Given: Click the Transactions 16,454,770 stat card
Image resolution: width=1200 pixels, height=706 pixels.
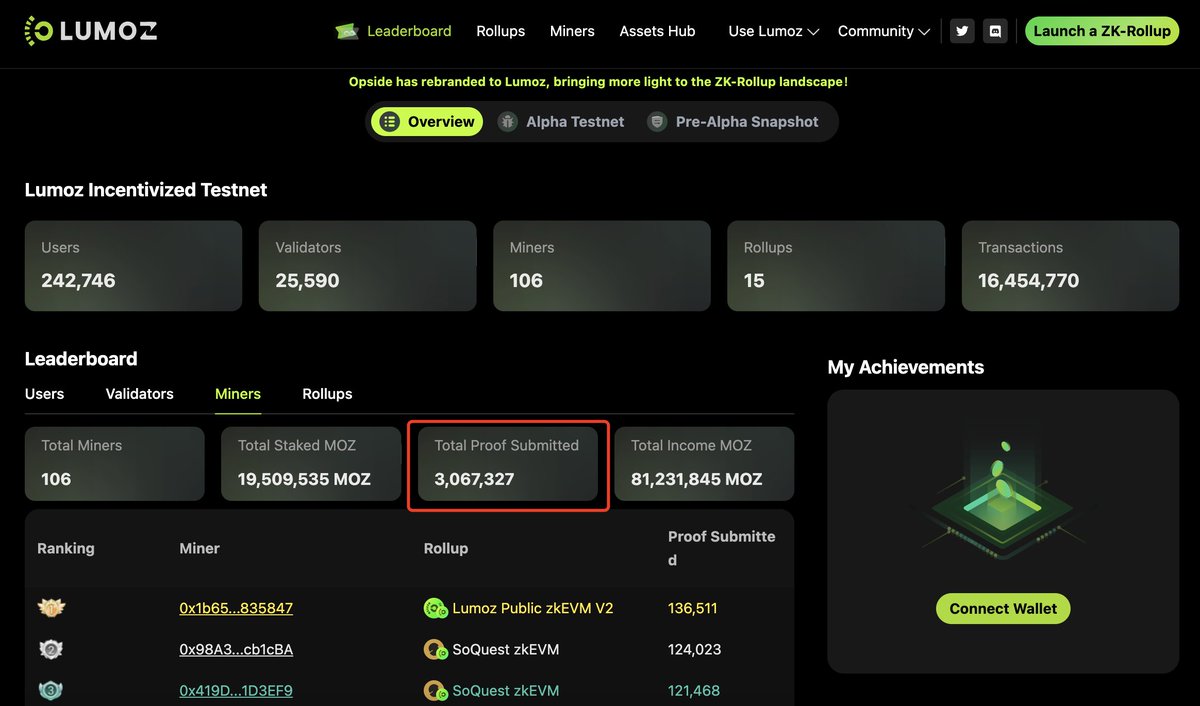Looking at the screenshot, I should [x=1070, y=266].
